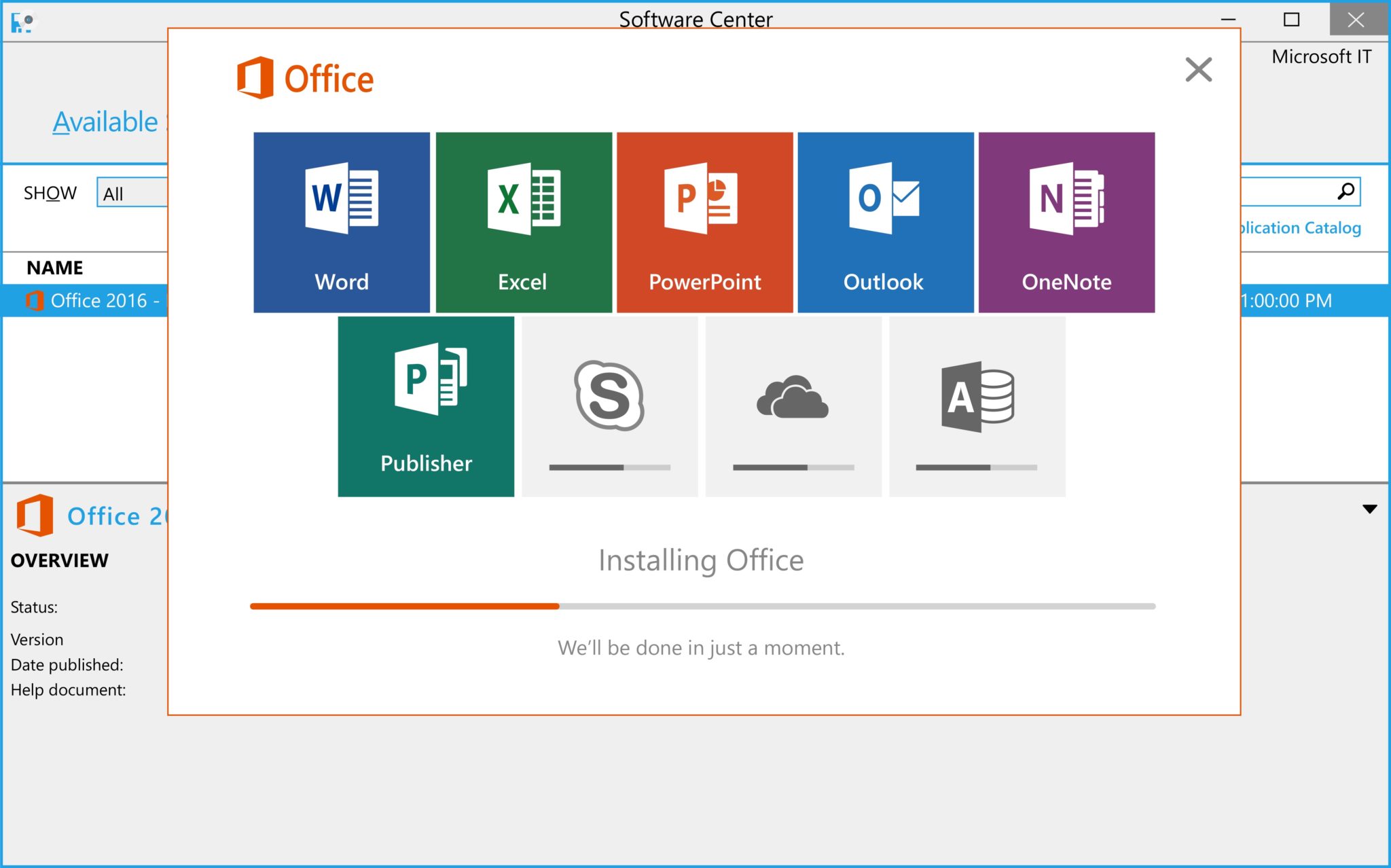Image resolution: width=1391 pixels, height=868 pixels.
Task: Click the Access tile progress bar
Action: [976, 467]
